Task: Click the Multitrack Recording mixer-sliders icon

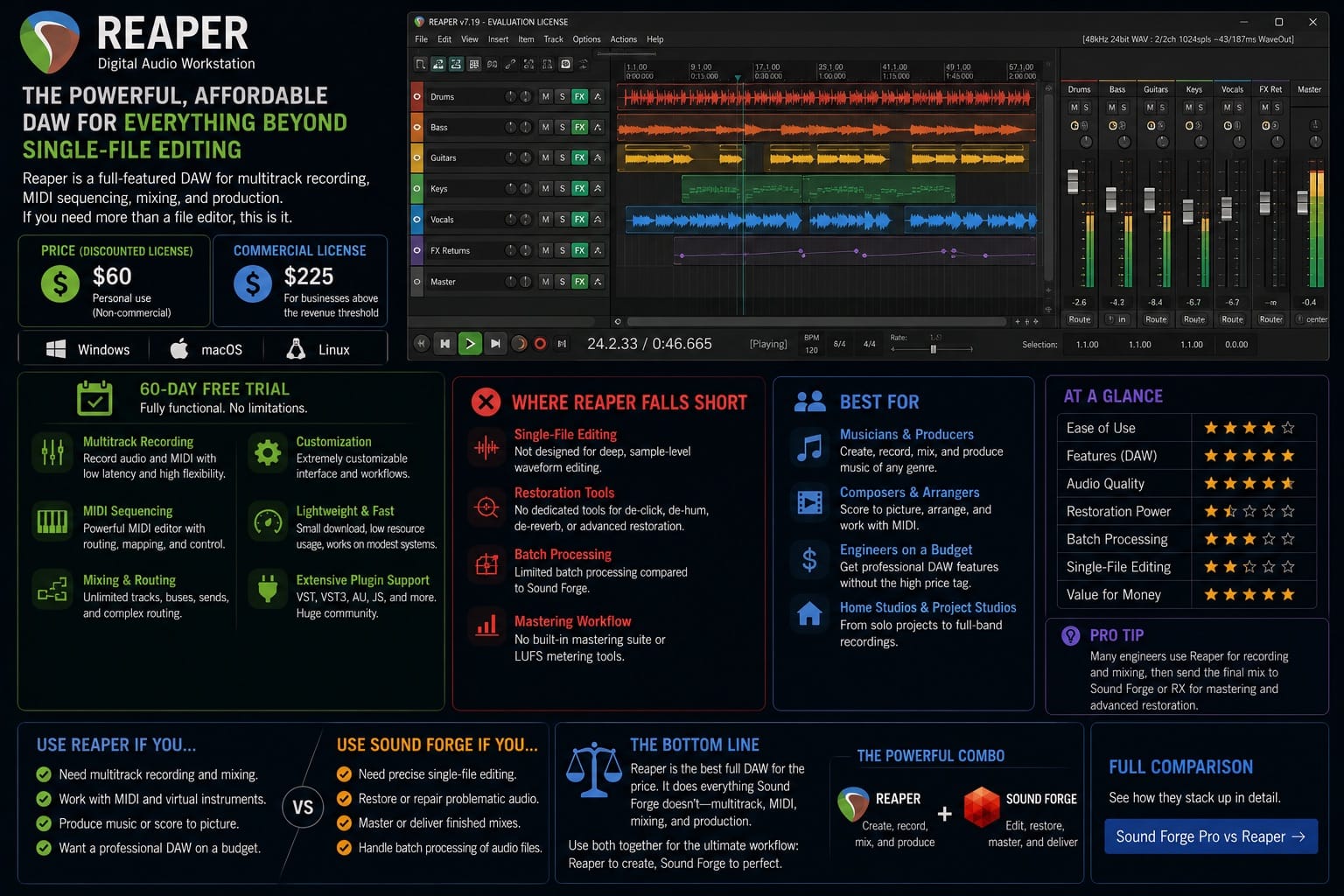Action: pos(52,451)
